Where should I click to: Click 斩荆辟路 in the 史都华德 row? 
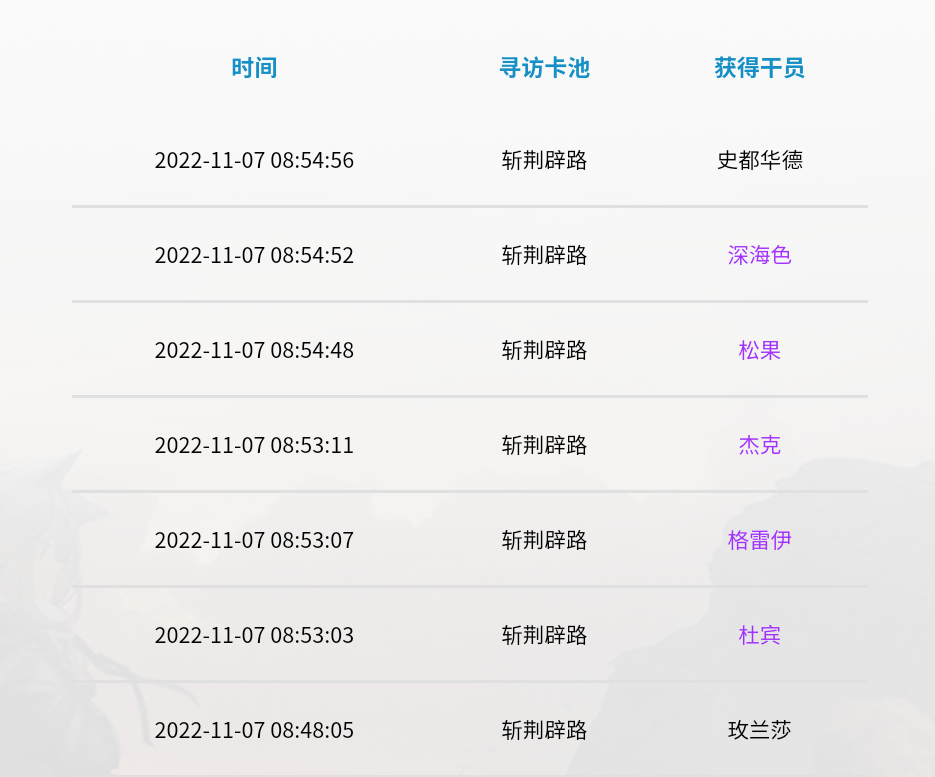[x=544, y=160]
